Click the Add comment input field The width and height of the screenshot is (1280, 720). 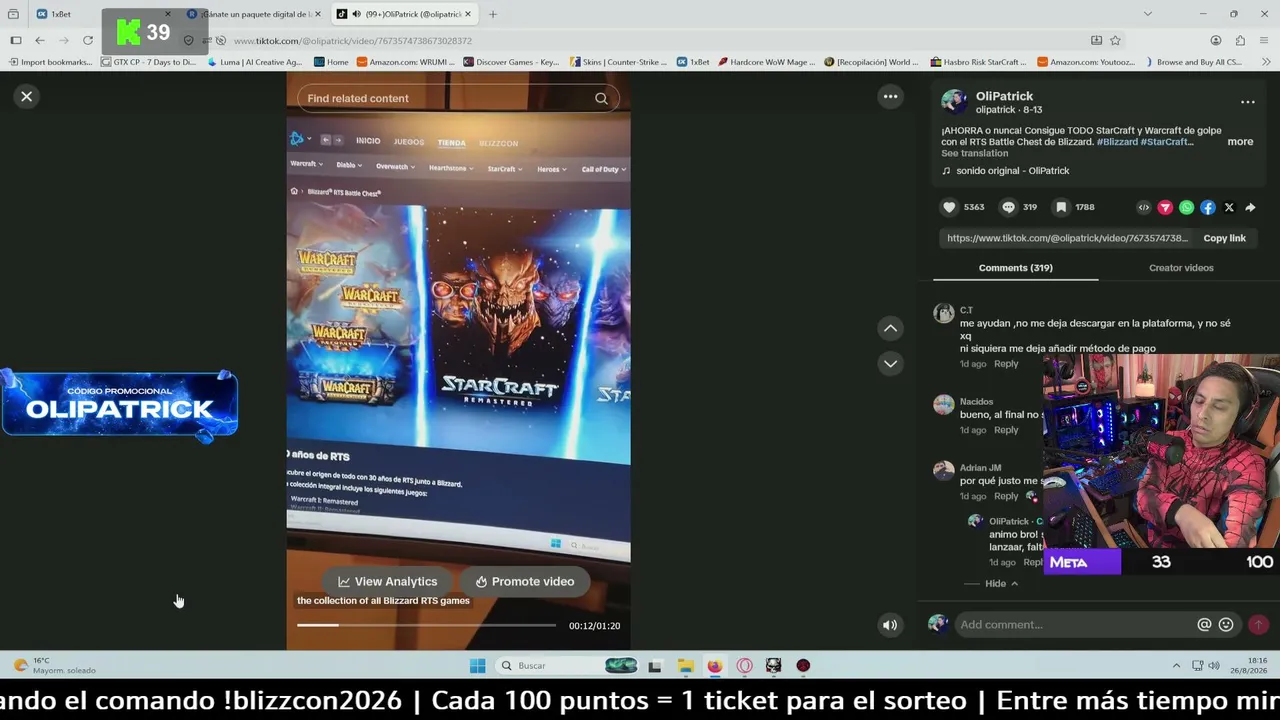1075,625
